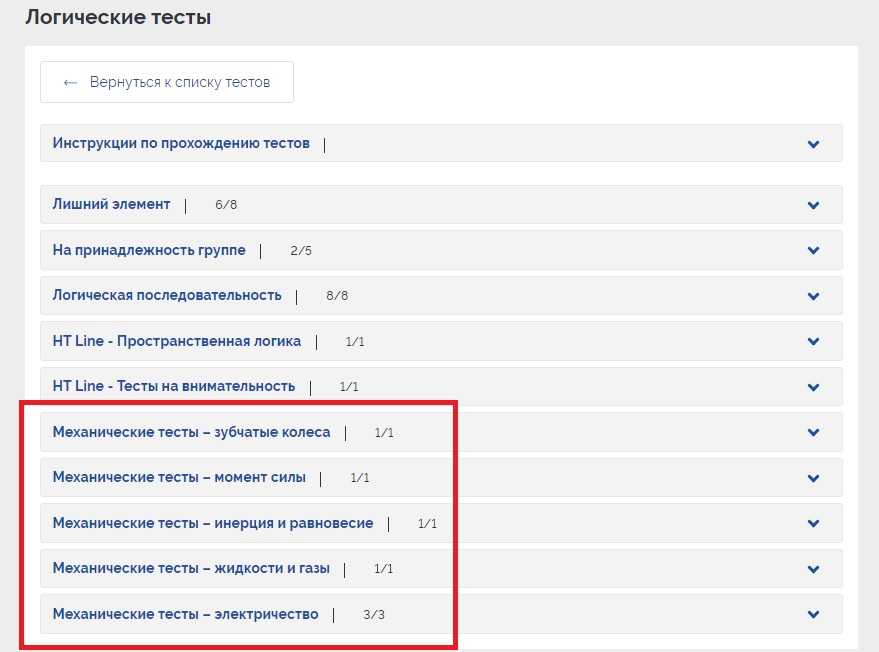Click the "Вернуться к списку тестов" button

[167, 82]
